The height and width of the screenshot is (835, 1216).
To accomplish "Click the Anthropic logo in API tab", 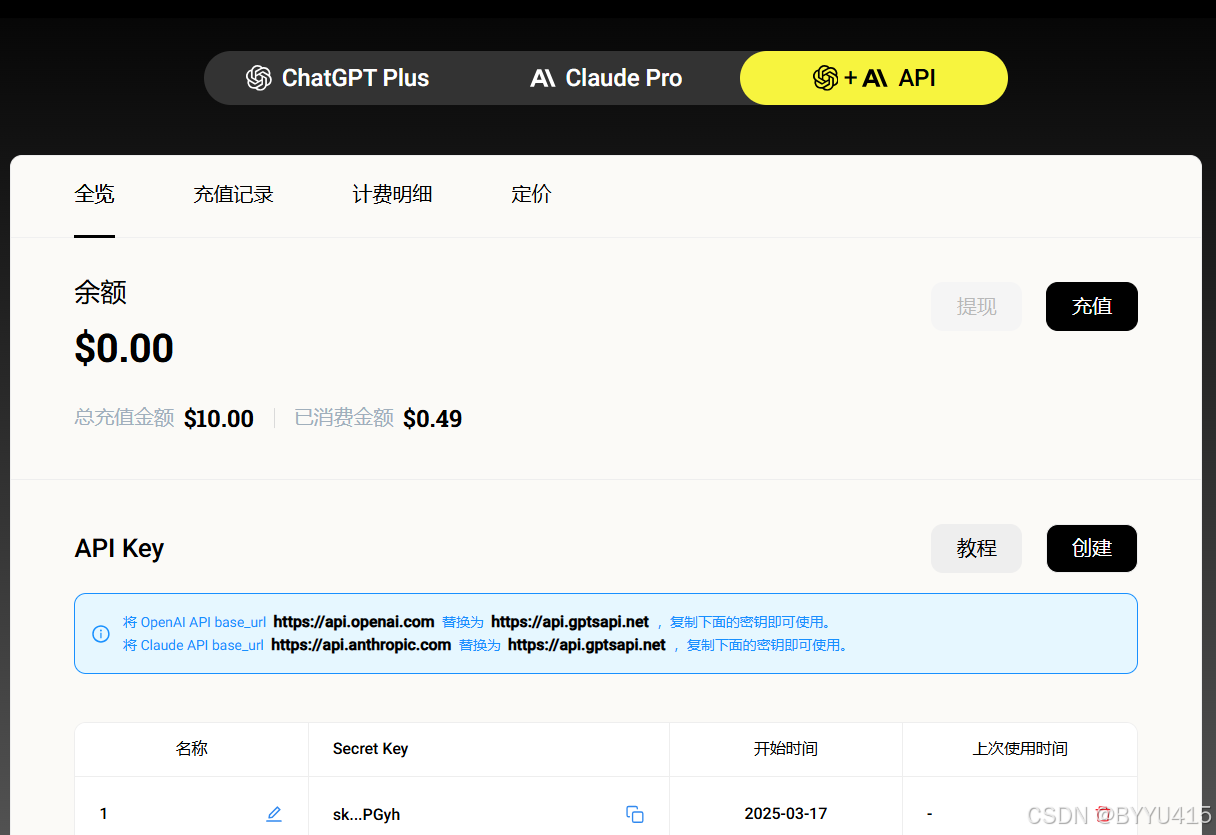I will pyautogui.click(x=875, y=78).
